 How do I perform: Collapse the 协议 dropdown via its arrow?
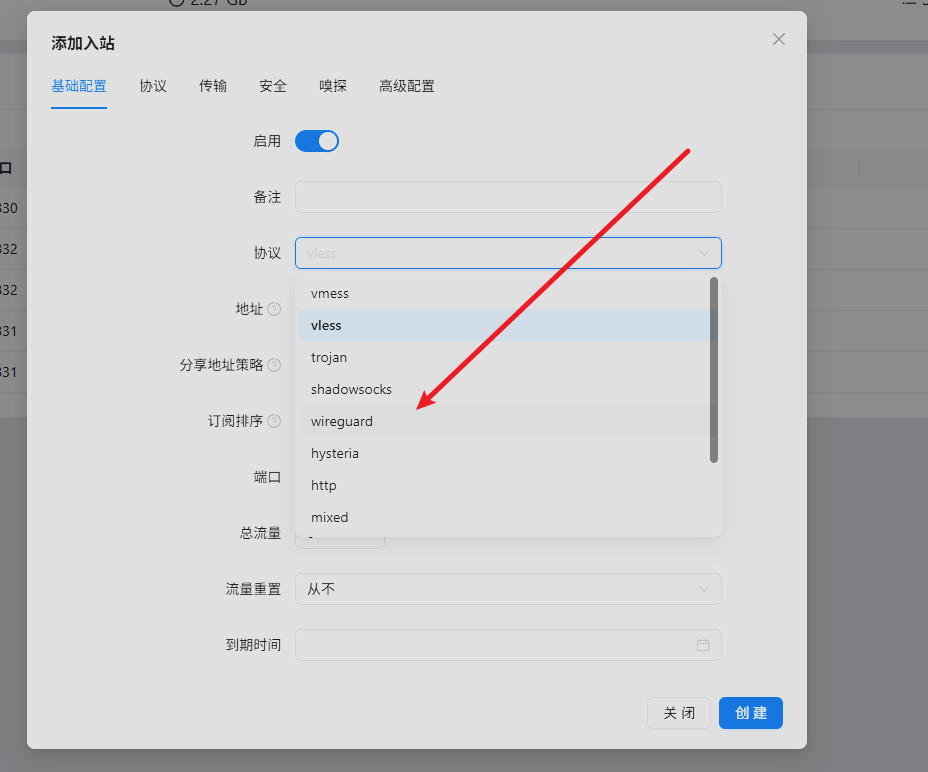(703, 253)
